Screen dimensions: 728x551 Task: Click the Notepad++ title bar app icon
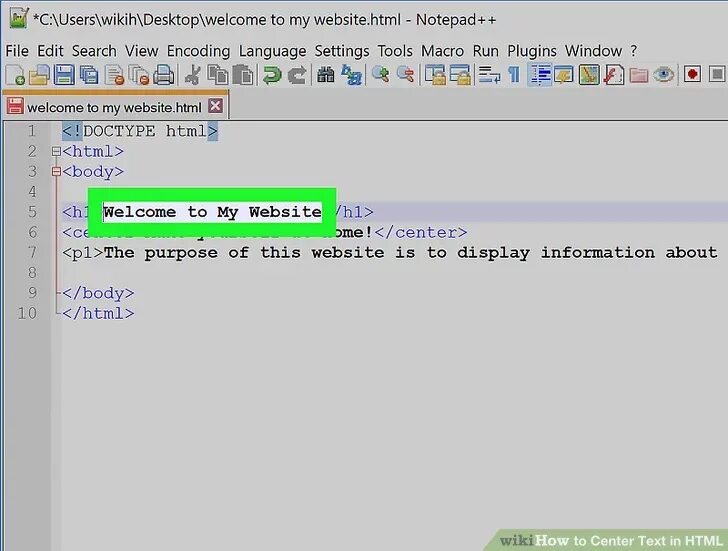pyautogui.click(x=18, y=19)
